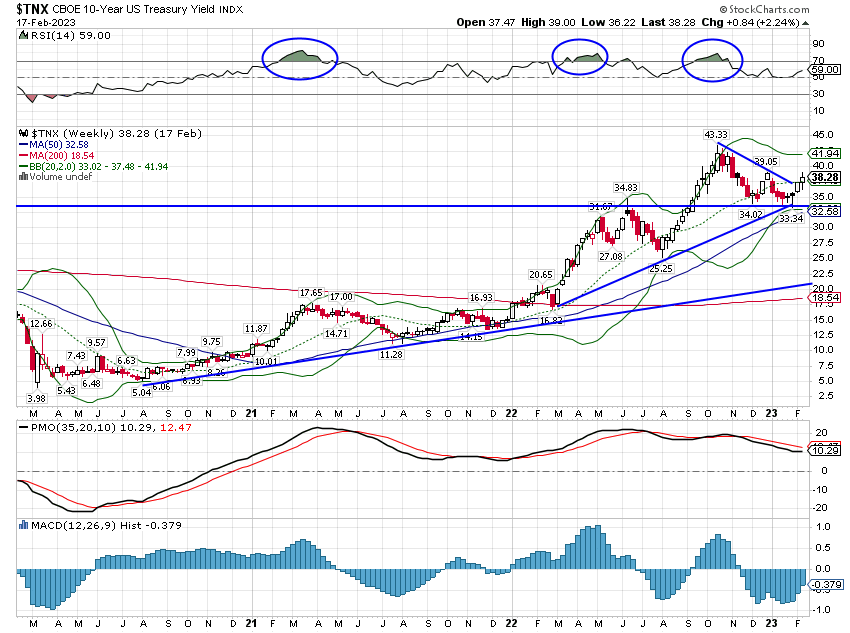Click the RSI(14) 59.00 legend text
The height and width of the screenshot is (633, 850).
pyautogui.click(x=70, y=36)
